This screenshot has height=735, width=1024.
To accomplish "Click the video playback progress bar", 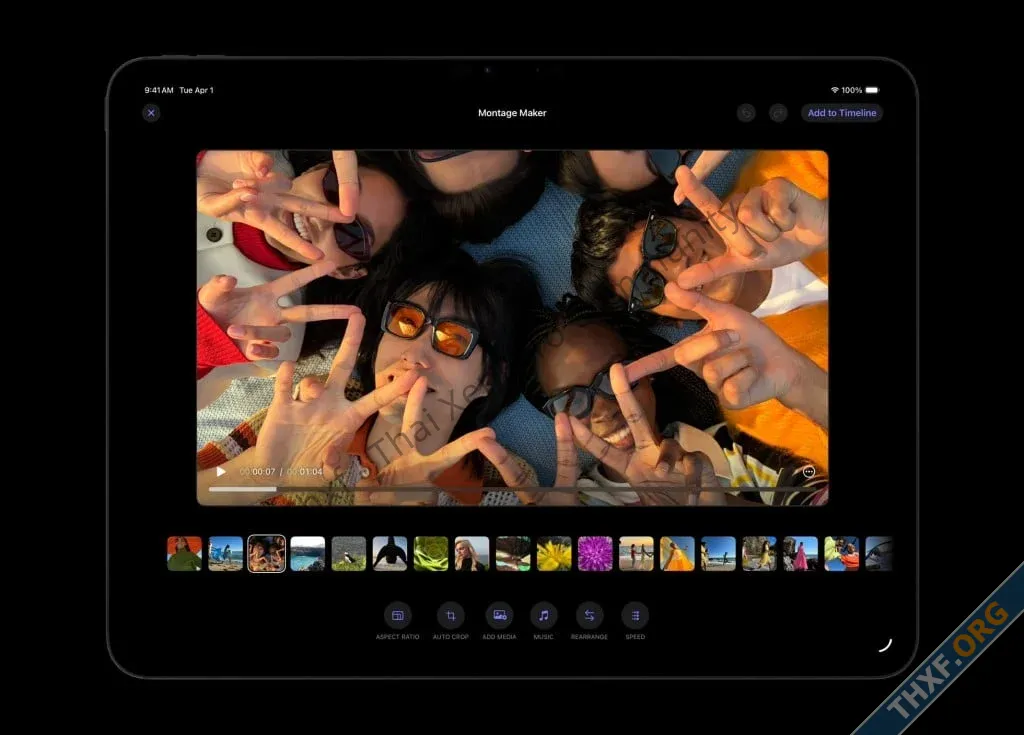I will pyautogui.click(x=500, y=489).
